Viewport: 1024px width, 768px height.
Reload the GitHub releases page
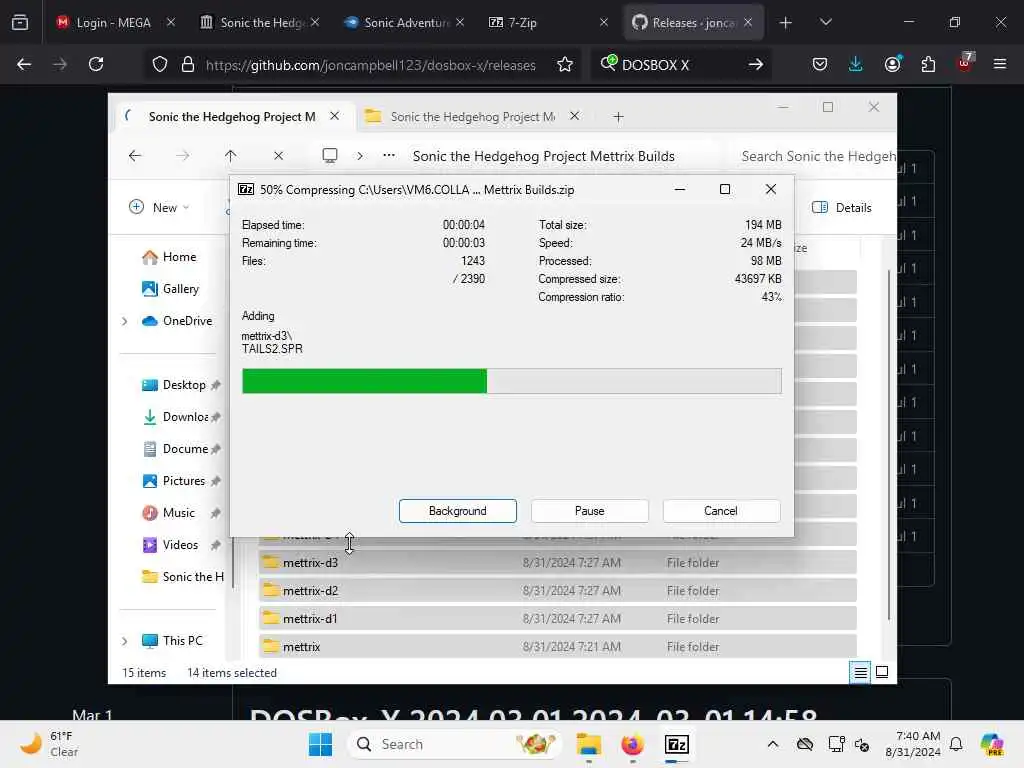(x=96, y=64)
